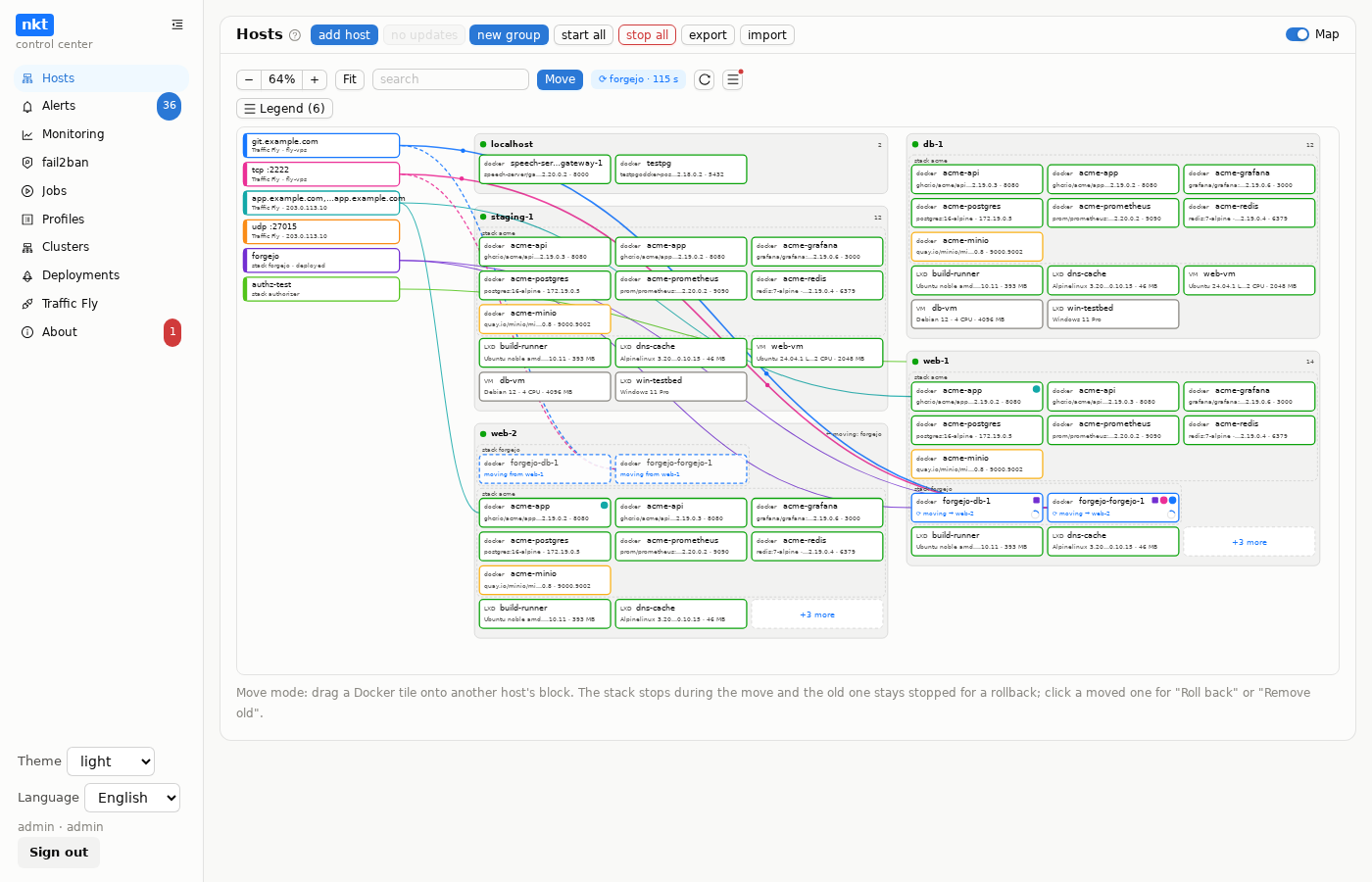Click the Hosts help question mark icon
Image resolution: width=1372 pixels, height=882 pixels.
pos(295,35)
